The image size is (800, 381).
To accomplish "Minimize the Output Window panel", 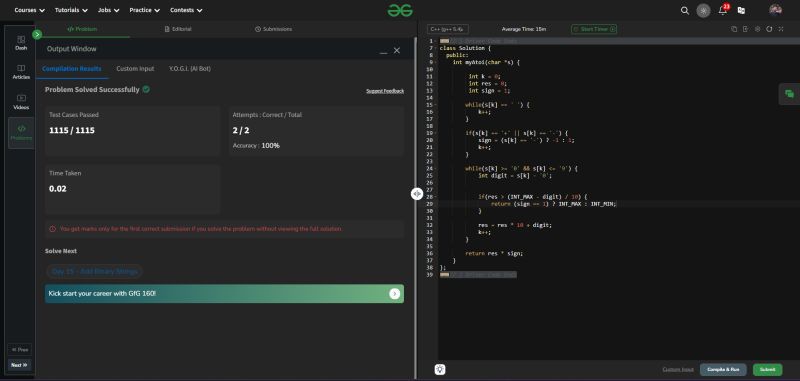I will [x=383, y=51].
